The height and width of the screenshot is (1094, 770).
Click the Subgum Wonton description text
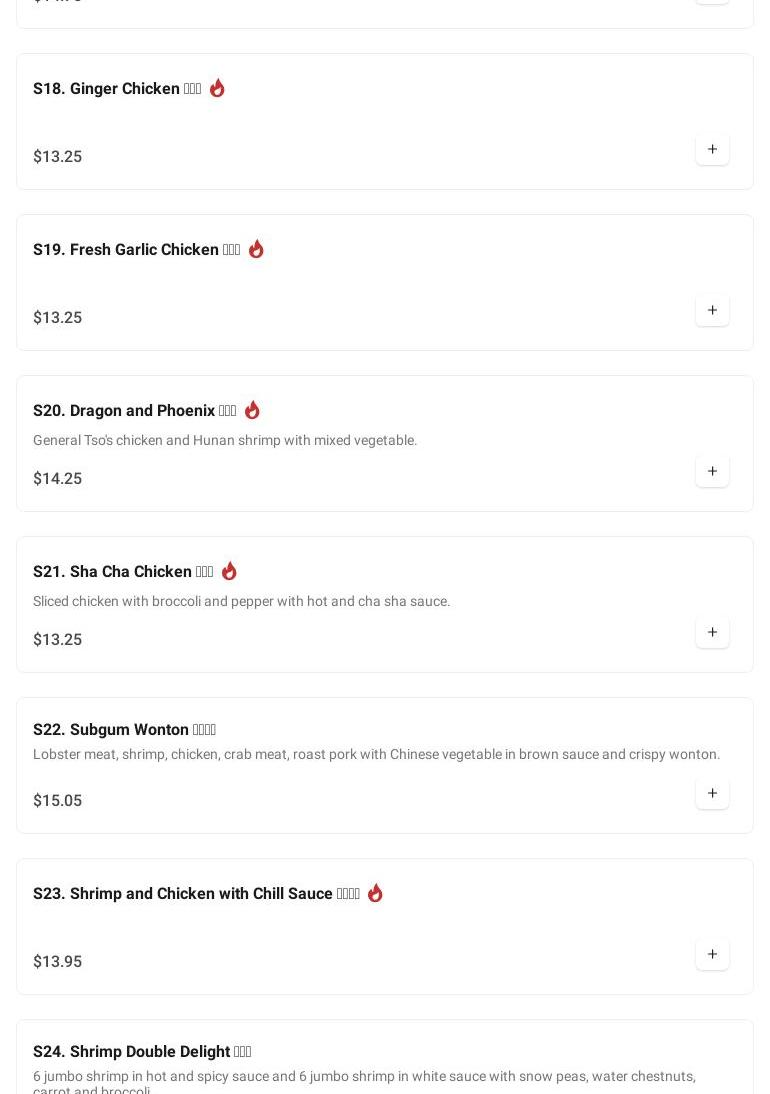[x=376, y=754]
